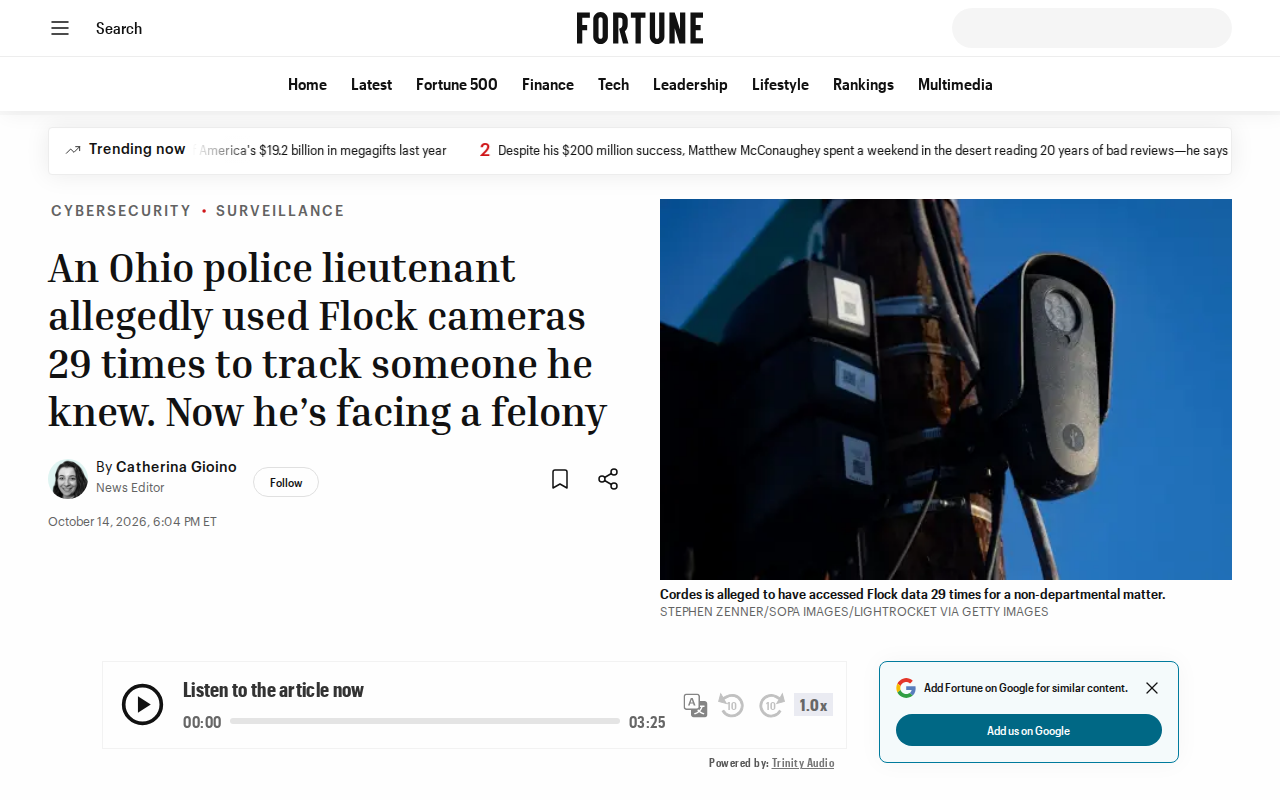Click Catherina Gioino's author avatar
This screenshot has height=800, width=1280.
[x=68, y=479]
